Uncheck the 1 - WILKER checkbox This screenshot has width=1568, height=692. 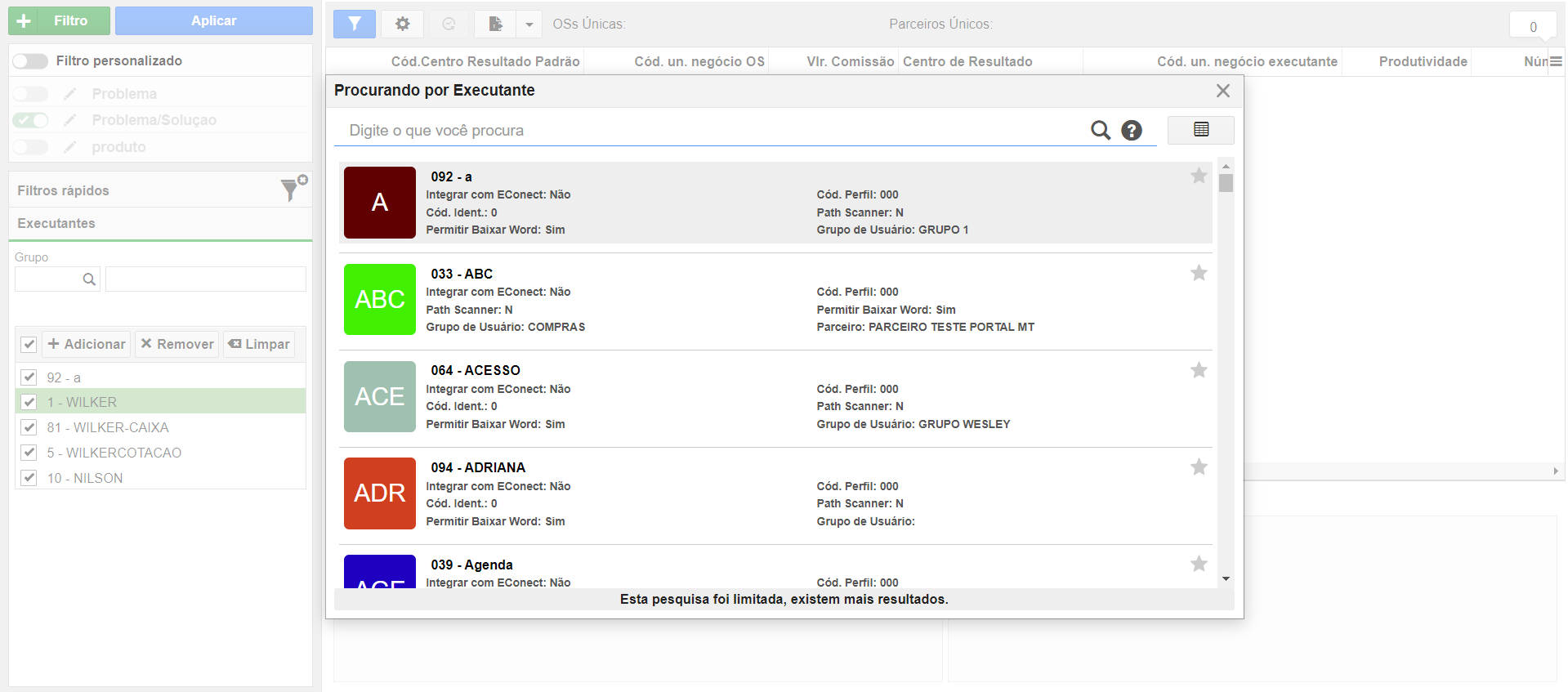29,402
